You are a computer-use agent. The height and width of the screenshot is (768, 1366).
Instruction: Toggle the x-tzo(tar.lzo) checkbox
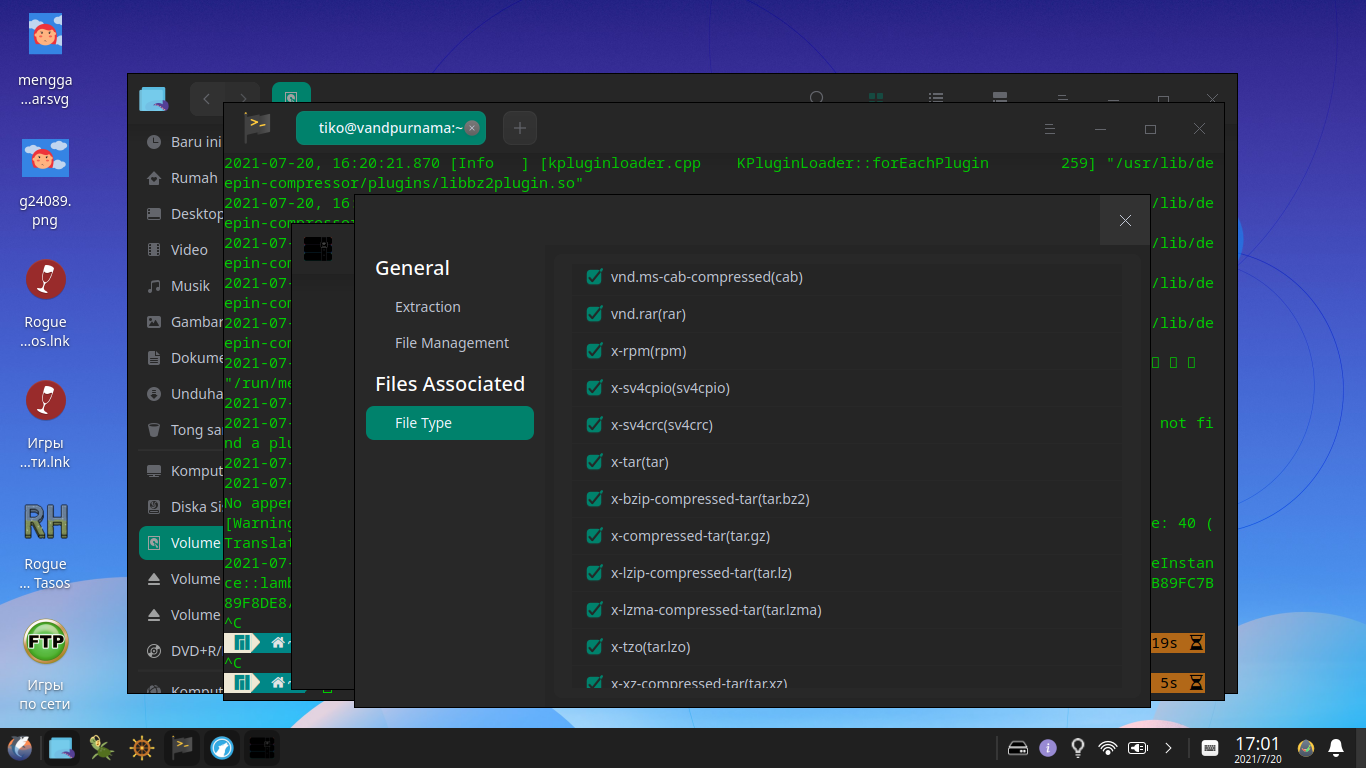[594, 647]
